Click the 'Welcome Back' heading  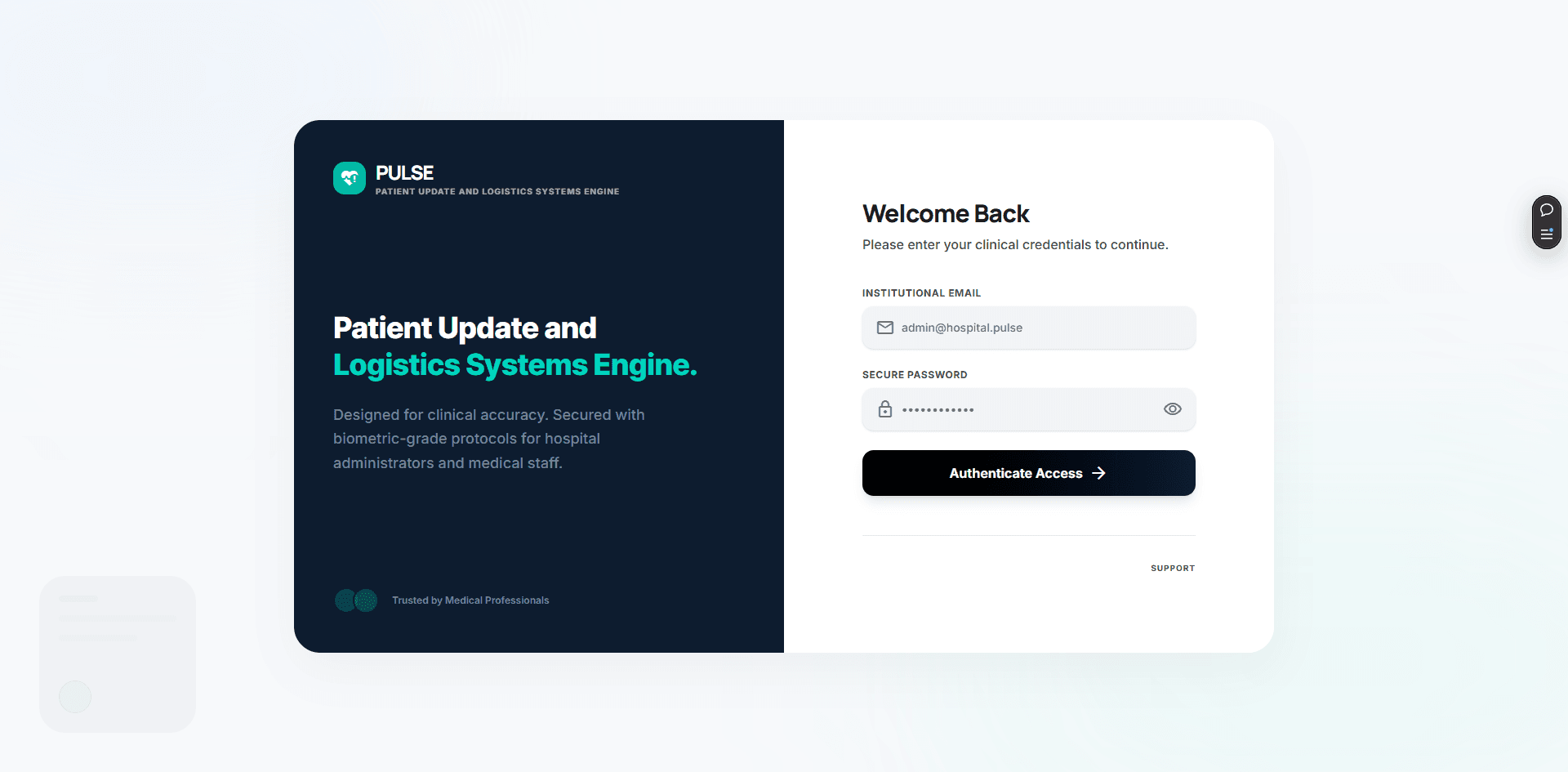(946, 214)
